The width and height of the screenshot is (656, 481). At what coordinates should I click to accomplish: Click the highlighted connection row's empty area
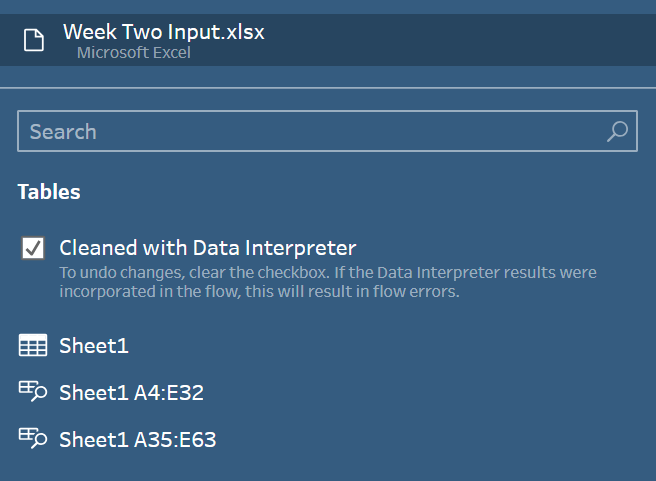460,40
